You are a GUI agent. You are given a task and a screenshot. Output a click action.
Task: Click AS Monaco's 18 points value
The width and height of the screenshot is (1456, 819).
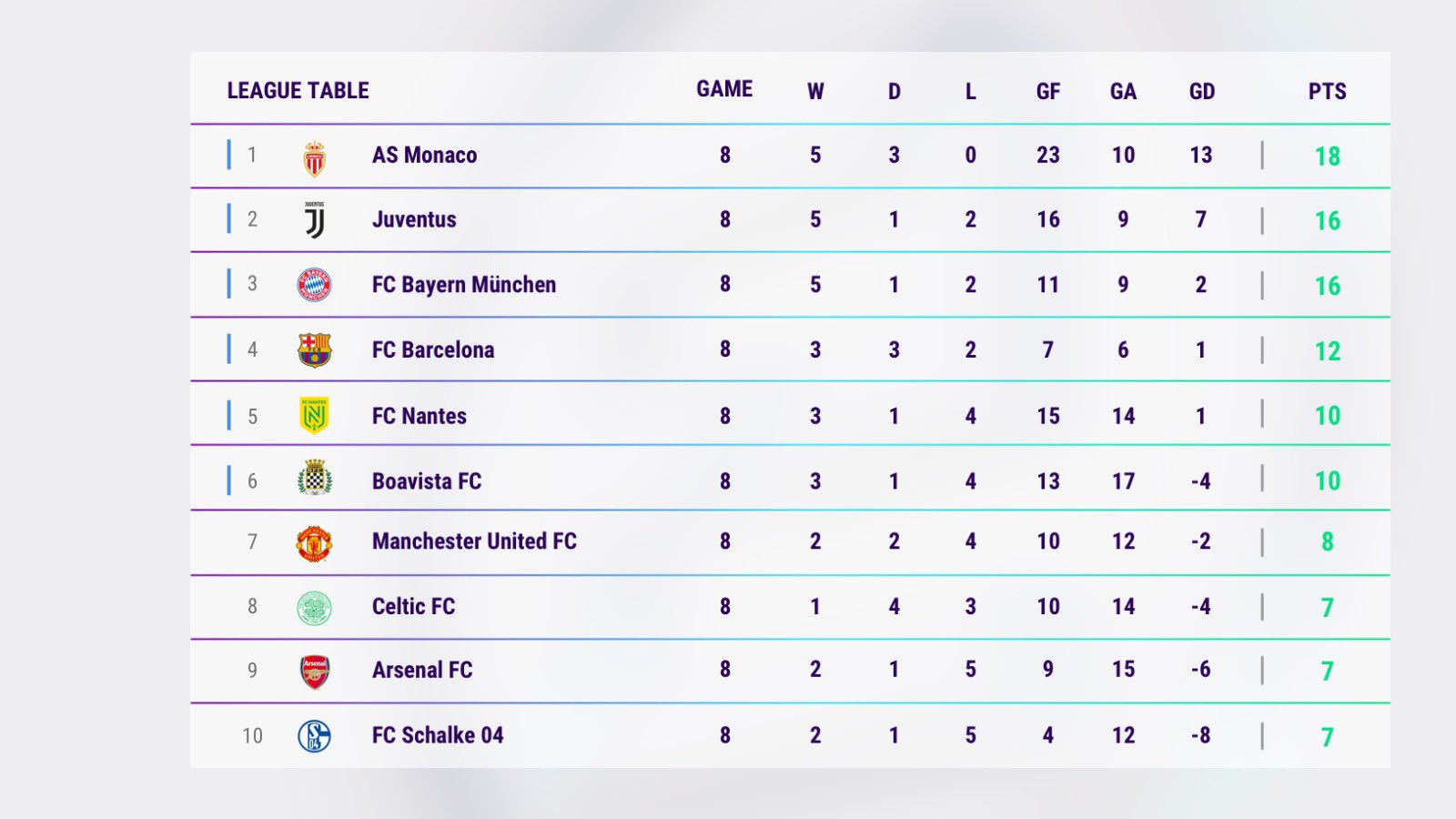click(1327, 157)
